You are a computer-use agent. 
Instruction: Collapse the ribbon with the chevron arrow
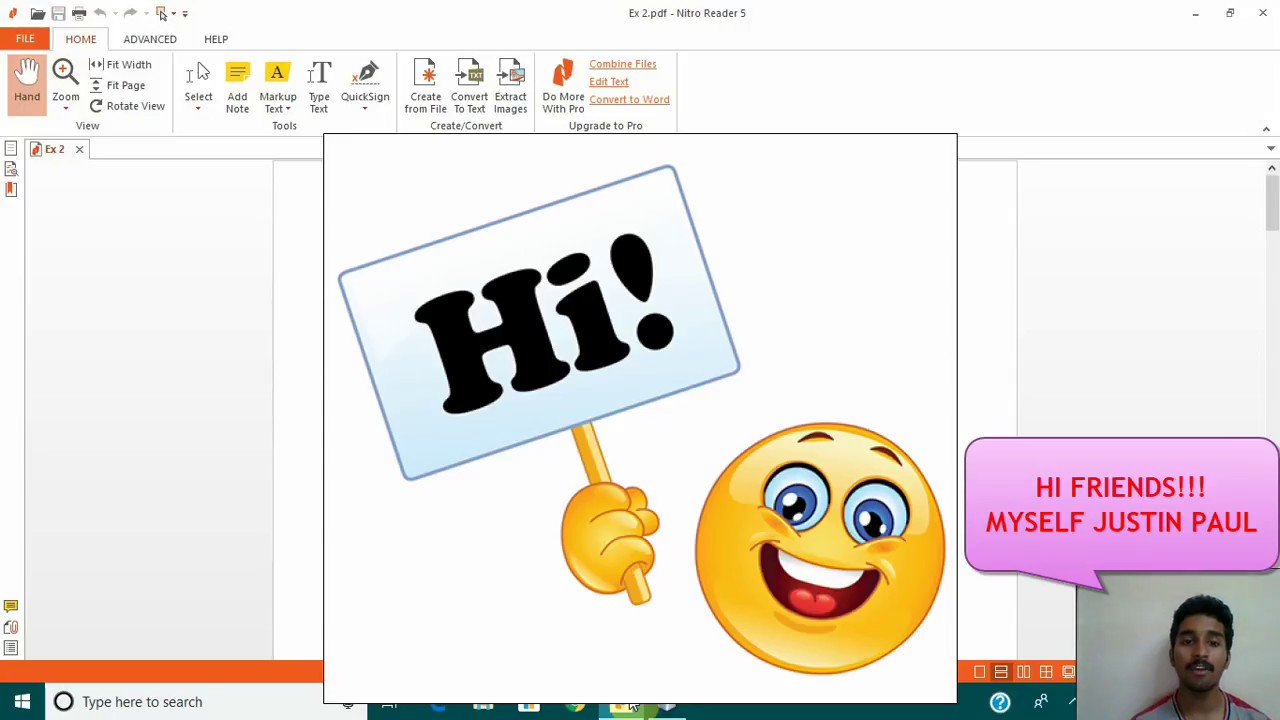1266,129
